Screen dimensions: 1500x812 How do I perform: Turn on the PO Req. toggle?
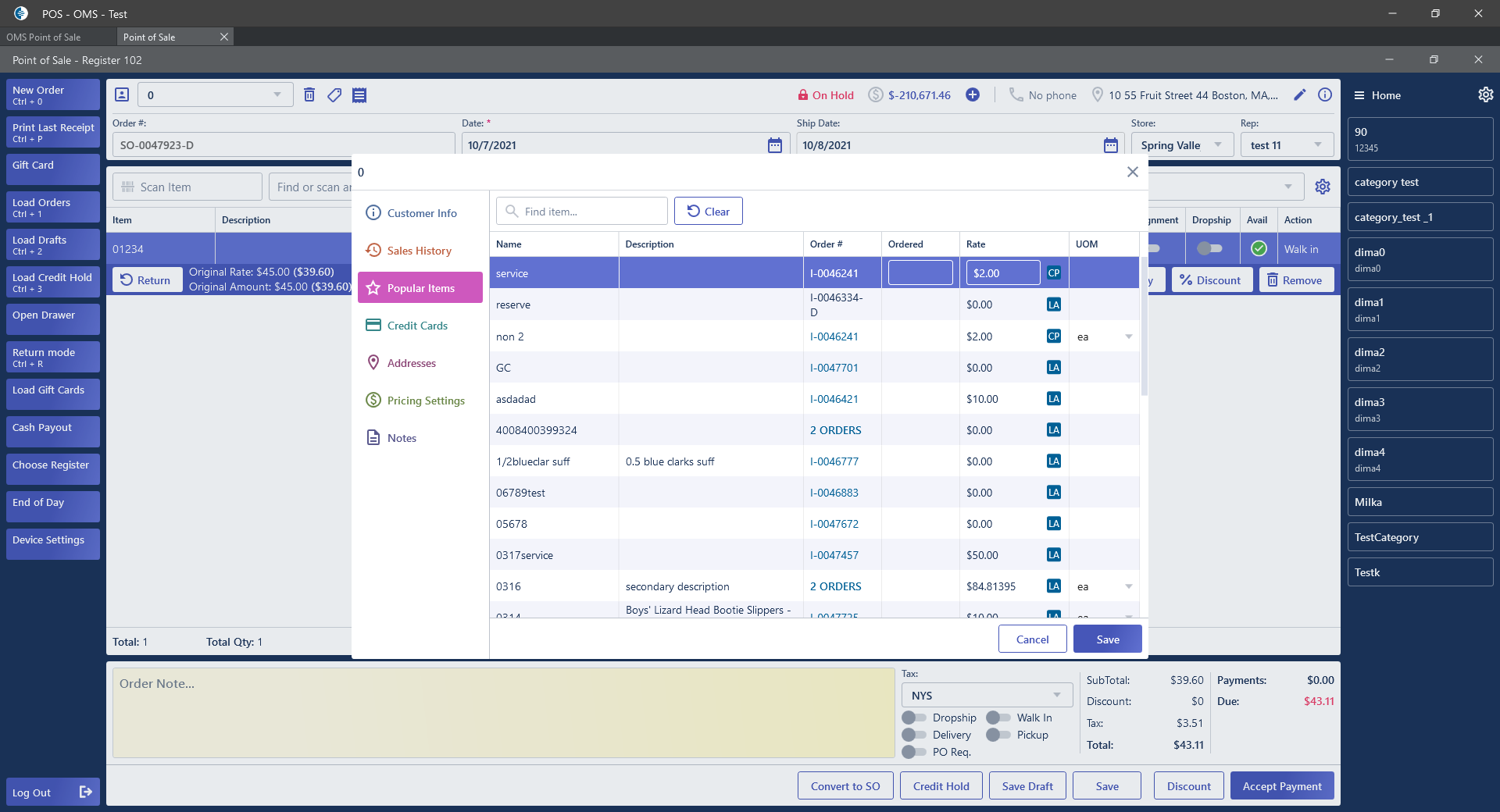(913, 752)
